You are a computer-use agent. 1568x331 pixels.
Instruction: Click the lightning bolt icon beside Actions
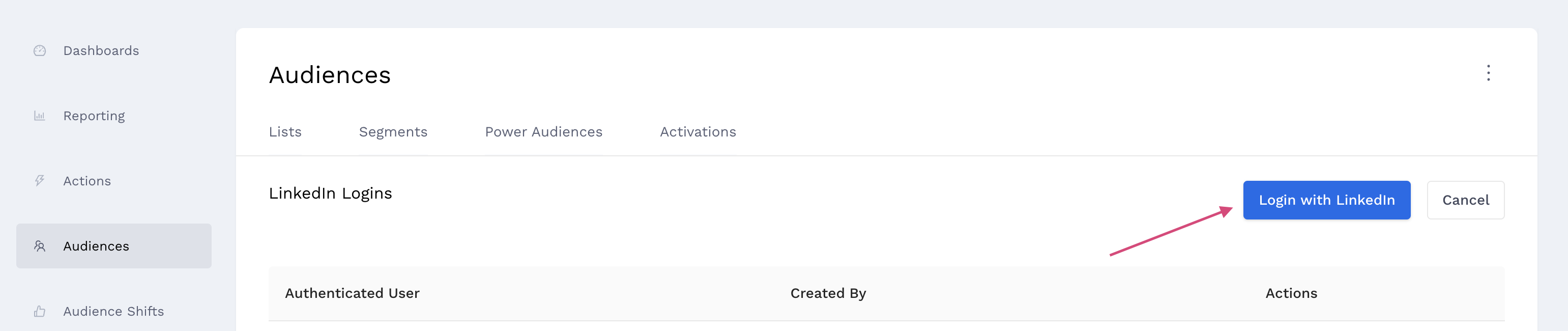coord(40,181)
